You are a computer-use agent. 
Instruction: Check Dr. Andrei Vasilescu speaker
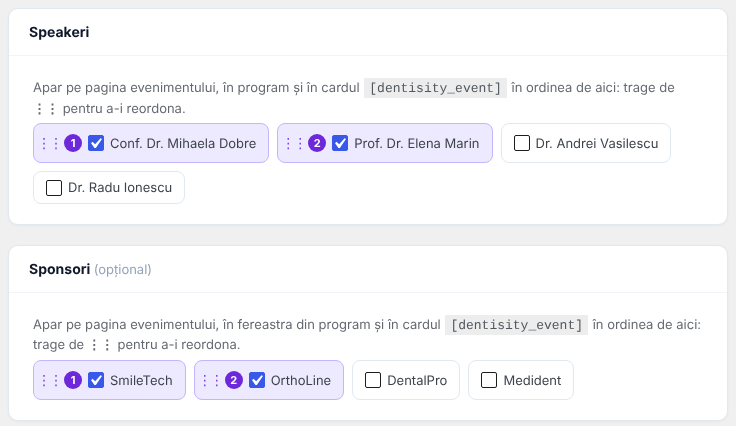pyautogui.click(x=522, y=143)
